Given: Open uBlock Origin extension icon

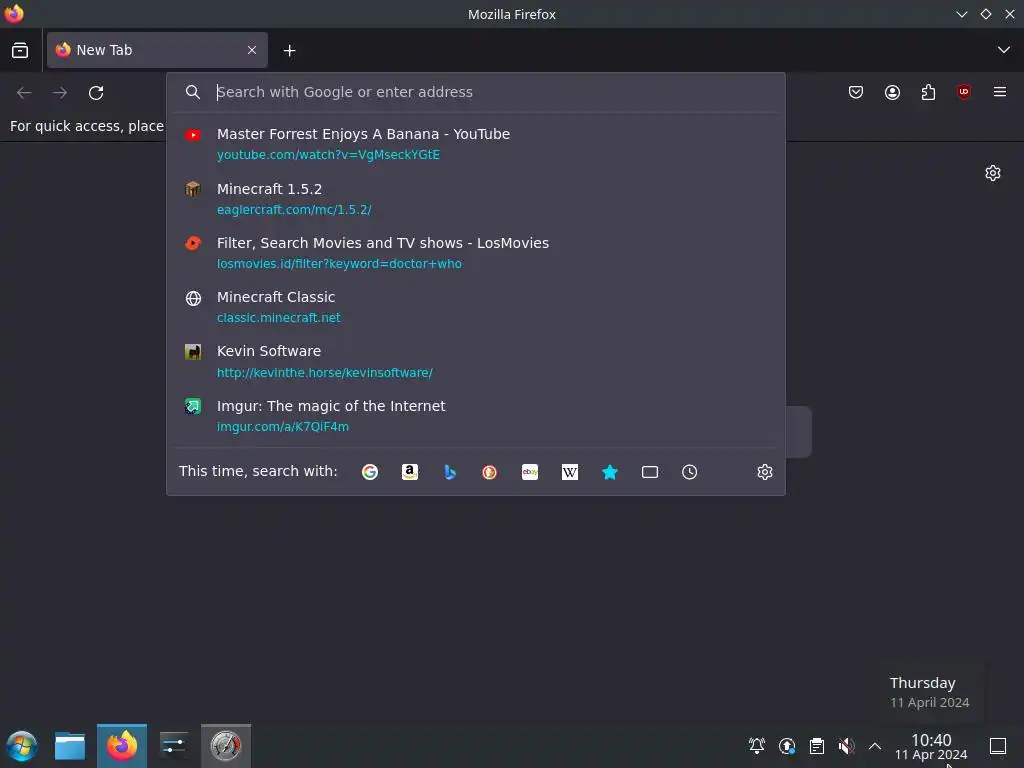Looking at the screenshot, I should [964, 92].
